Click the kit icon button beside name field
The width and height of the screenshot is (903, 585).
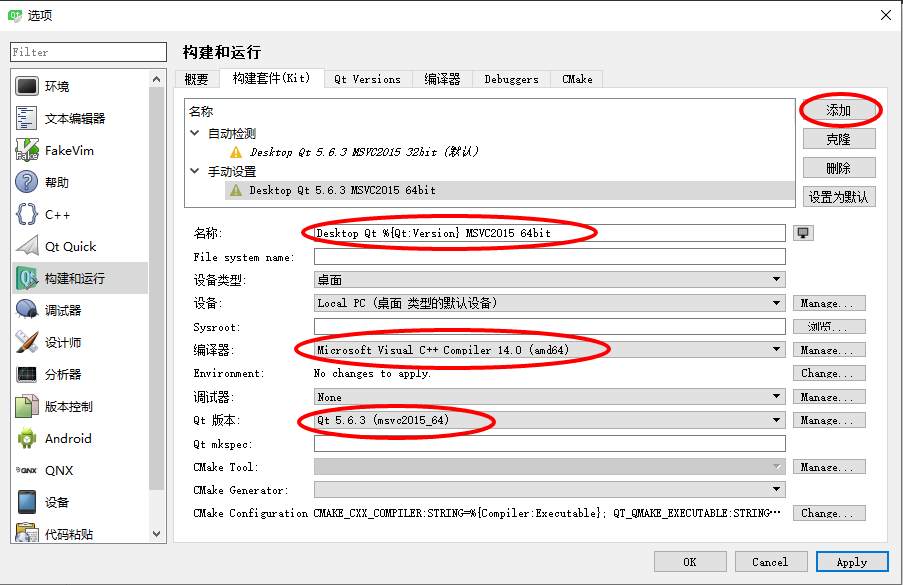click(802, 233)
